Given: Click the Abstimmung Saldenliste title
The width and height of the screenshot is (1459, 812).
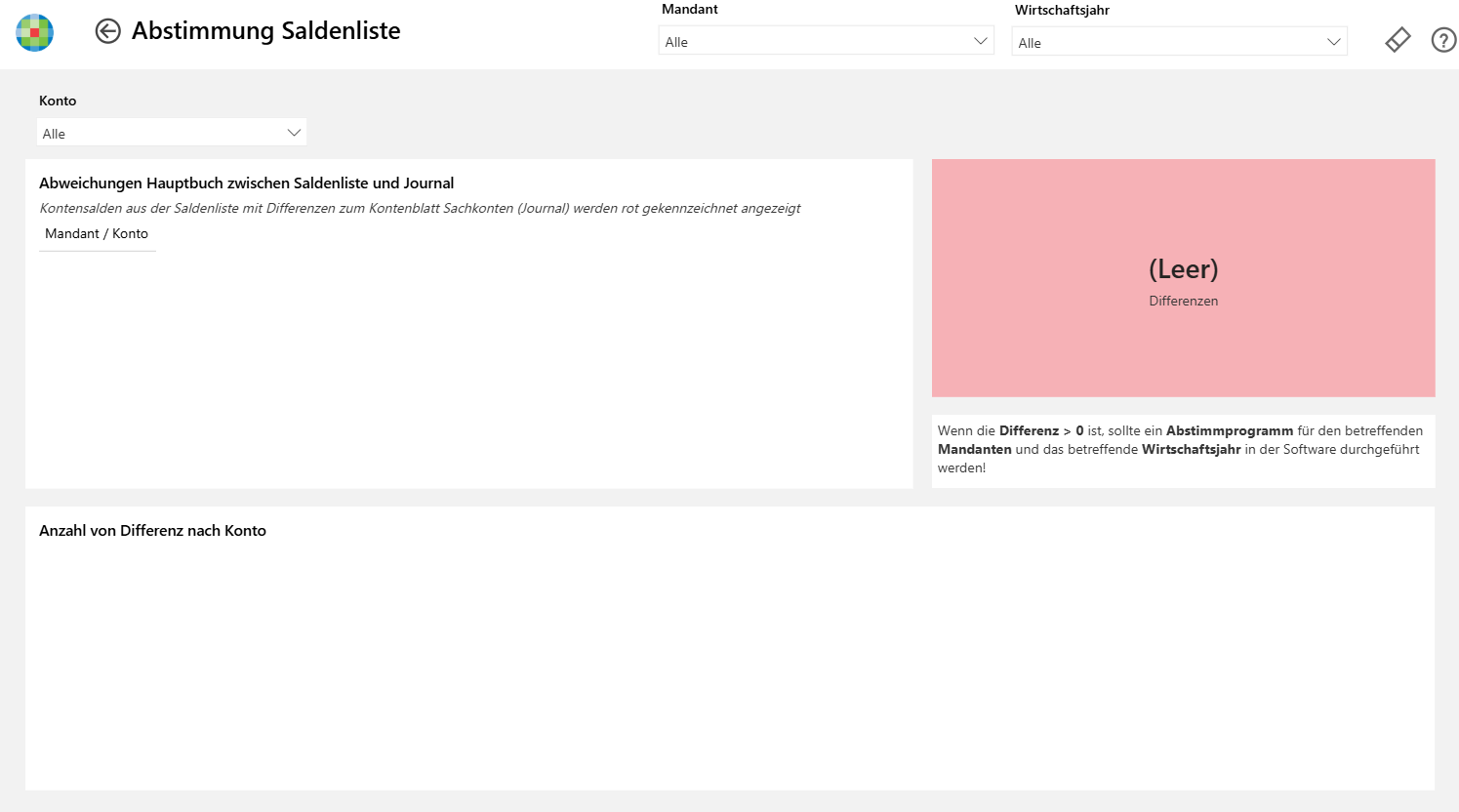Looking at the screenshot, I should (265, 31).
